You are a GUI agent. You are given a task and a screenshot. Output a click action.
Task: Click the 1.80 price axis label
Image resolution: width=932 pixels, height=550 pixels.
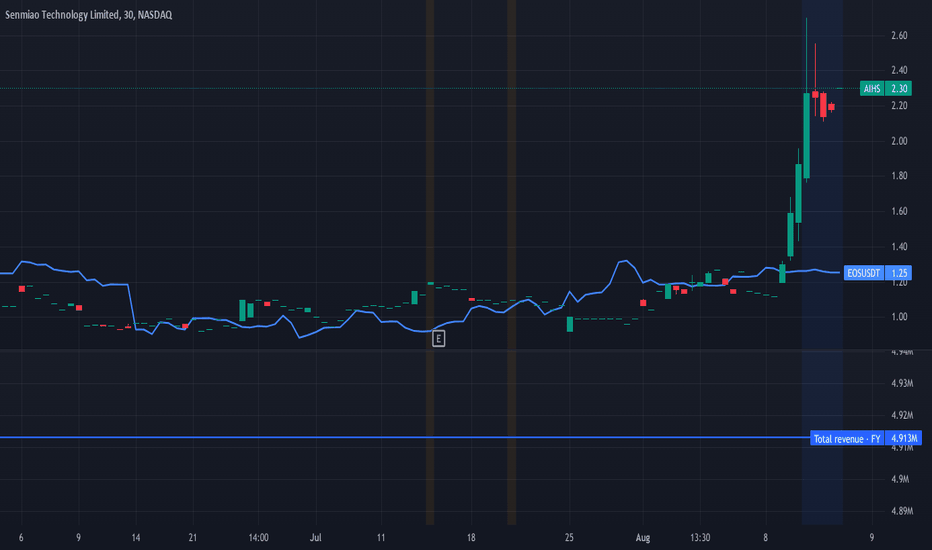(899, 176)
